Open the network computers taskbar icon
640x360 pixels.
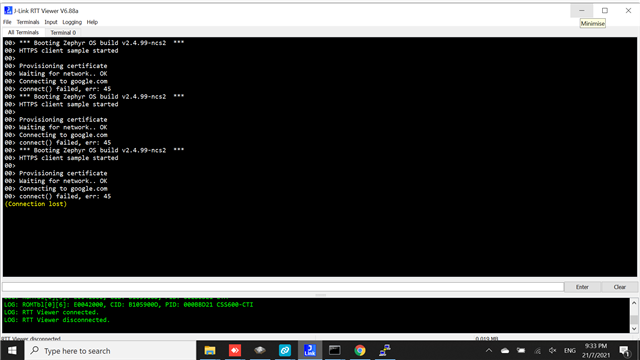pos(384,350)
